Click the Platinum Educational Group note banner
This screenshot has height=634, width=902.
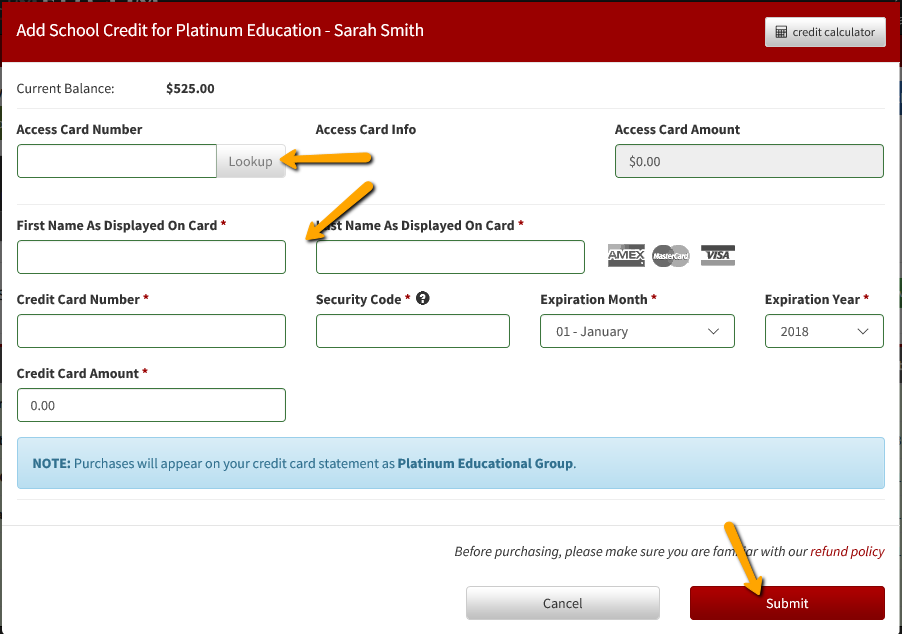(x=450, y=463)
